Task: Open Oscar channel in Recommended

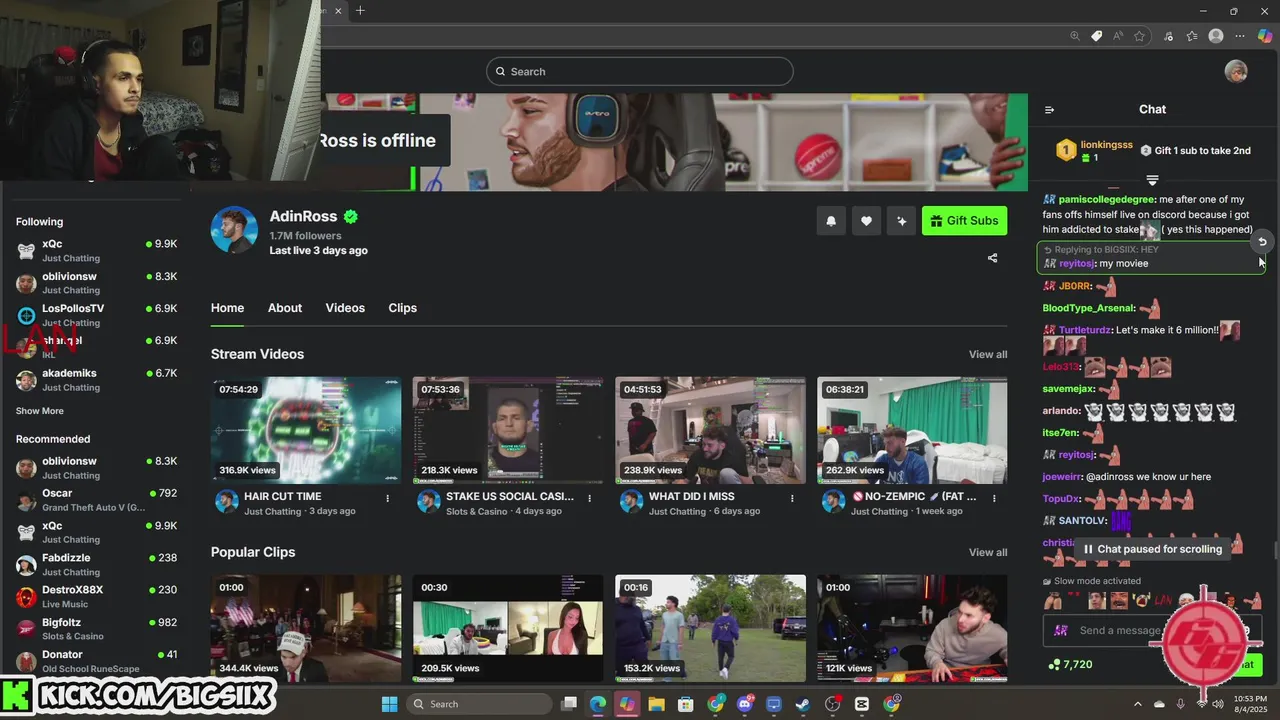Action: coord(96,500)
